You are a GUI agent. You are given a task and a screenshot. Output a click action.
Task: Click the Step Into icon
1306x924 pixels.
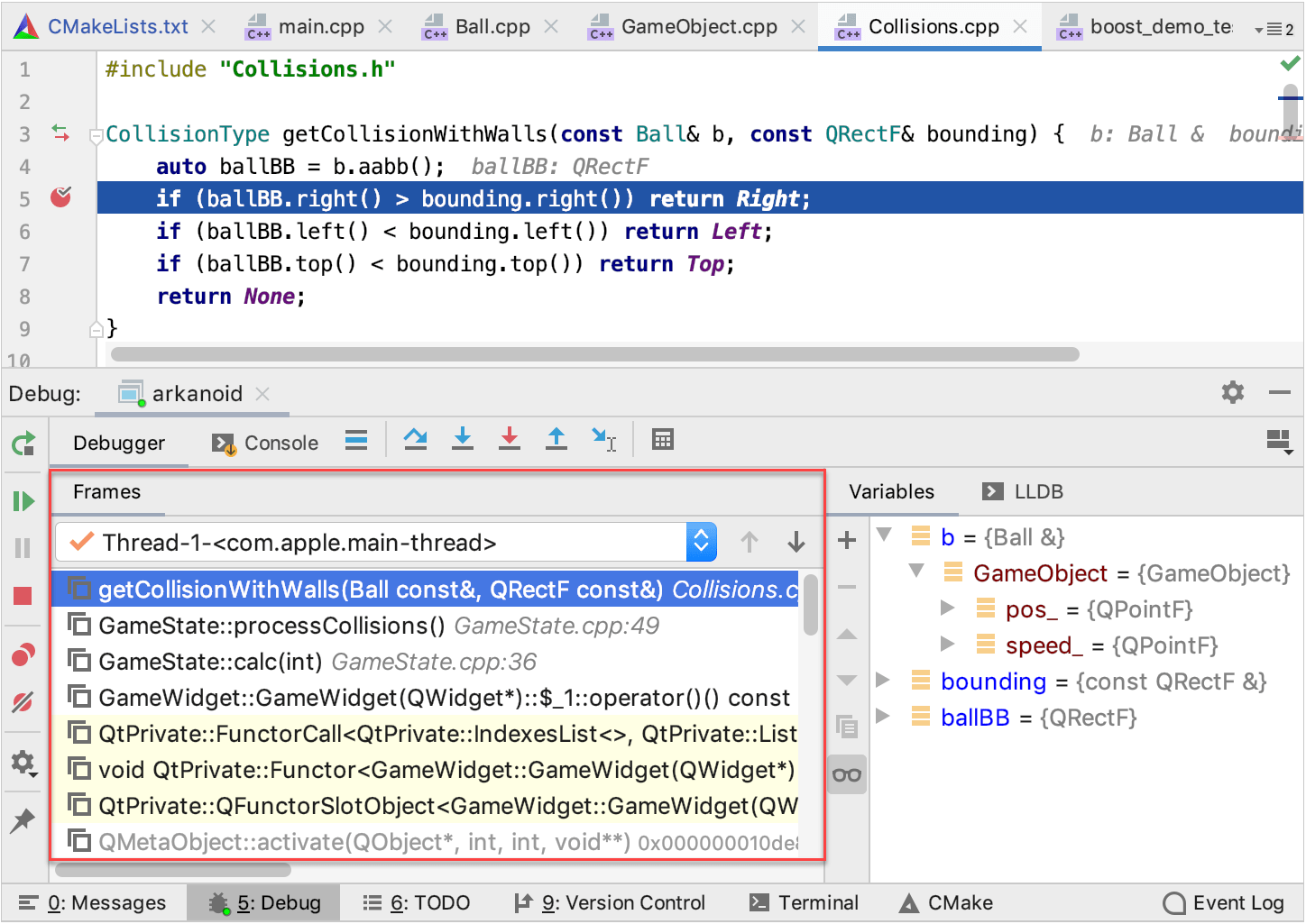point(463,439)
